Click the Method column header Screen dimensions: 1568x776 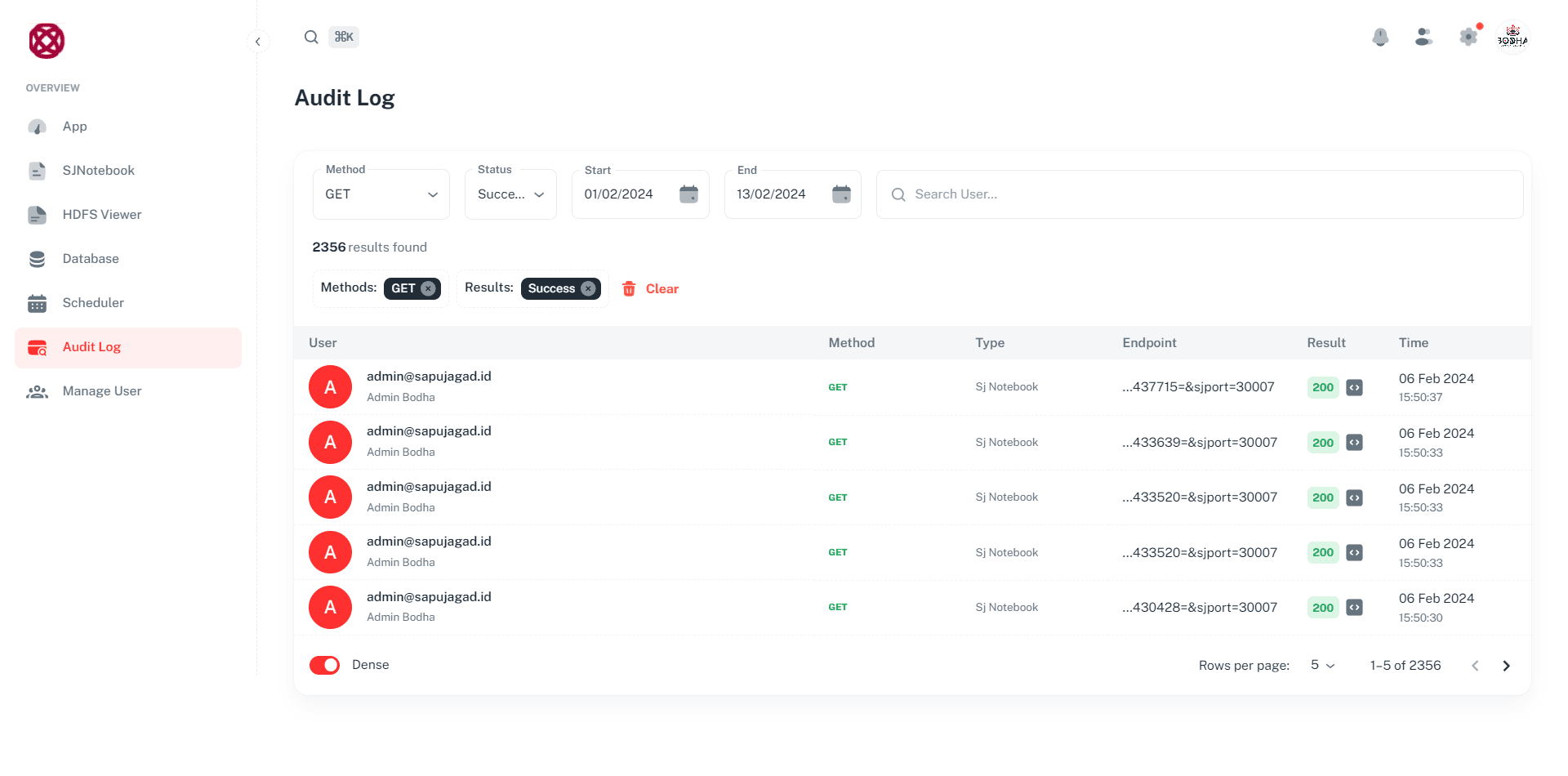click(x=852, y=343)
